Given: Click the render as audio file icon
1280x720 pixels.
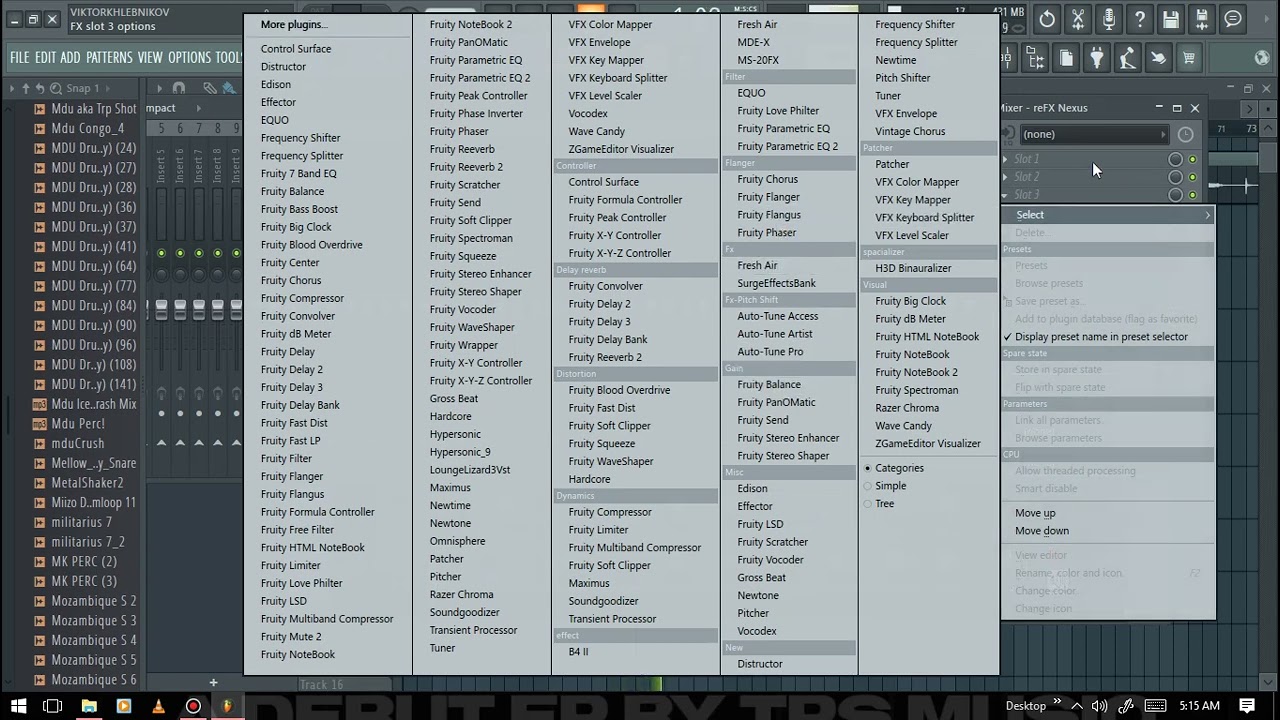Looking at the screenshot, I should 1202,19.
